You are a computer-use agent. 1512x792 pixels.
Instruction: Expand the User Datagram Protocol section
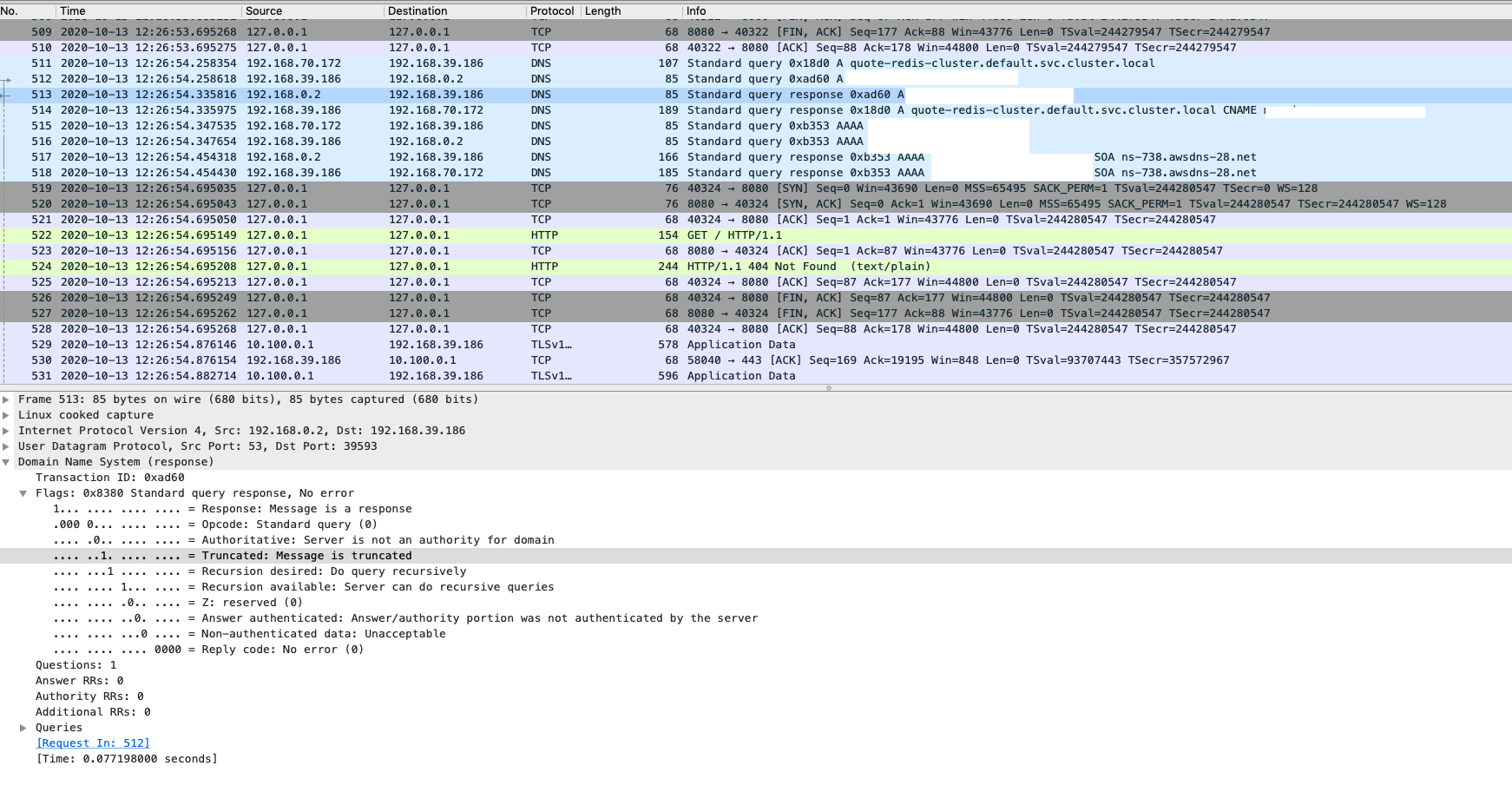(8, 445)
